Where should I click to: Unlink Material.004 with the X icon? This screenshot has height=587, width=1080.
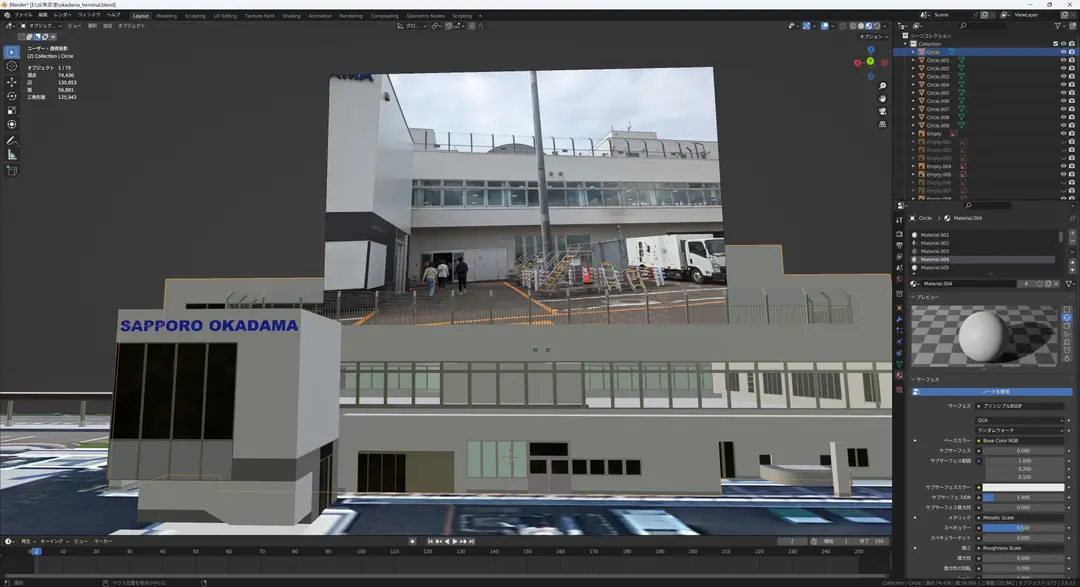pos(1056,283)
